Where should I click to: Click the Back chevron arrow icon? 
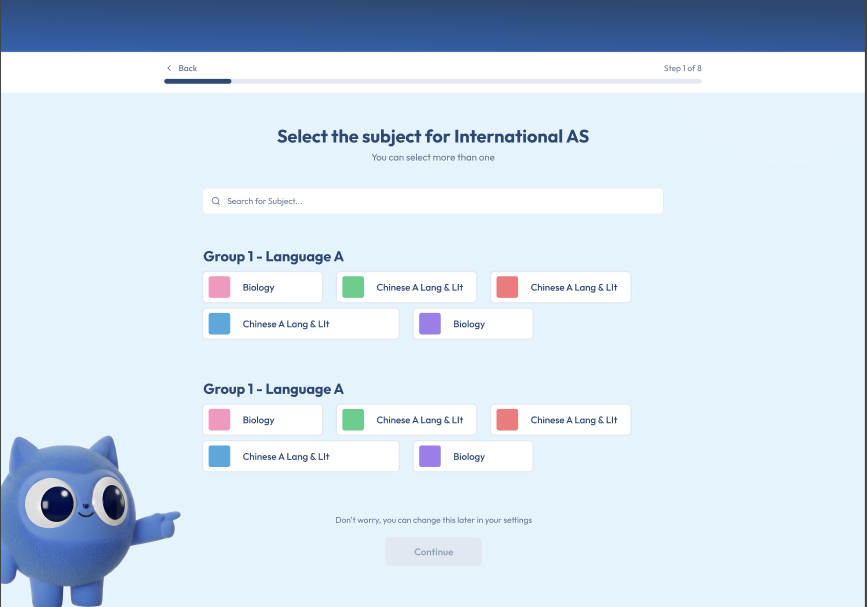tap(169, 68)
